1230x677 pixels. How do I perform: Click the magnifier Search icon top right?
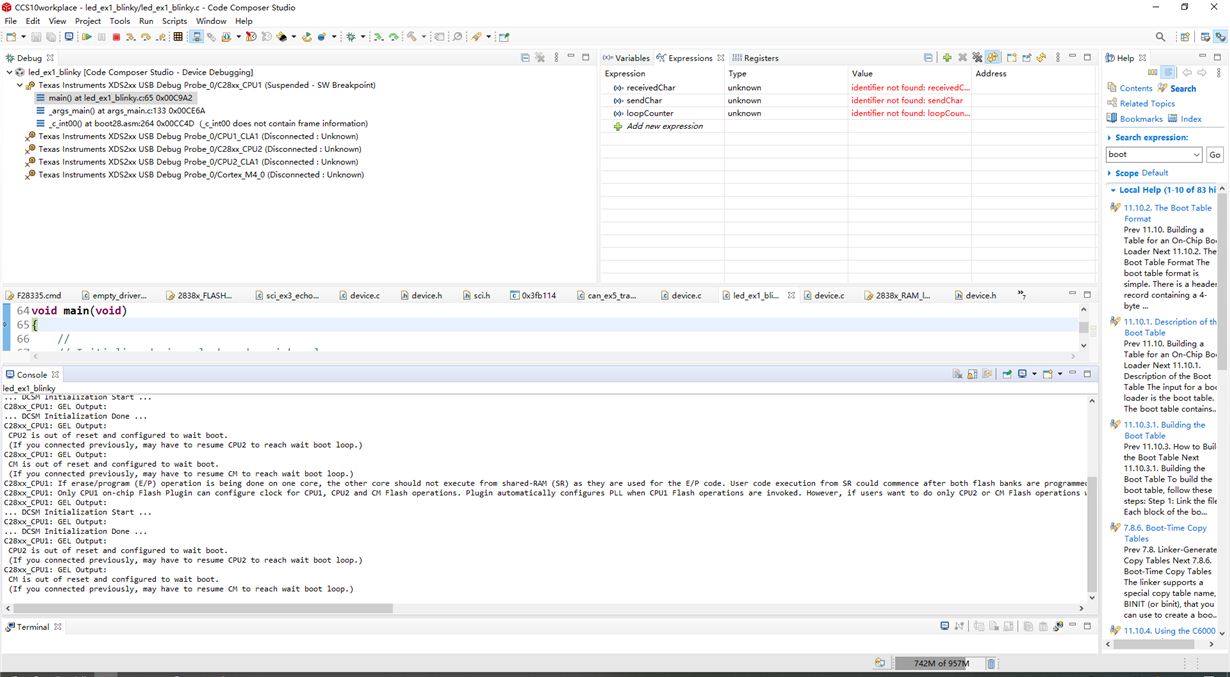point(1160,37)
